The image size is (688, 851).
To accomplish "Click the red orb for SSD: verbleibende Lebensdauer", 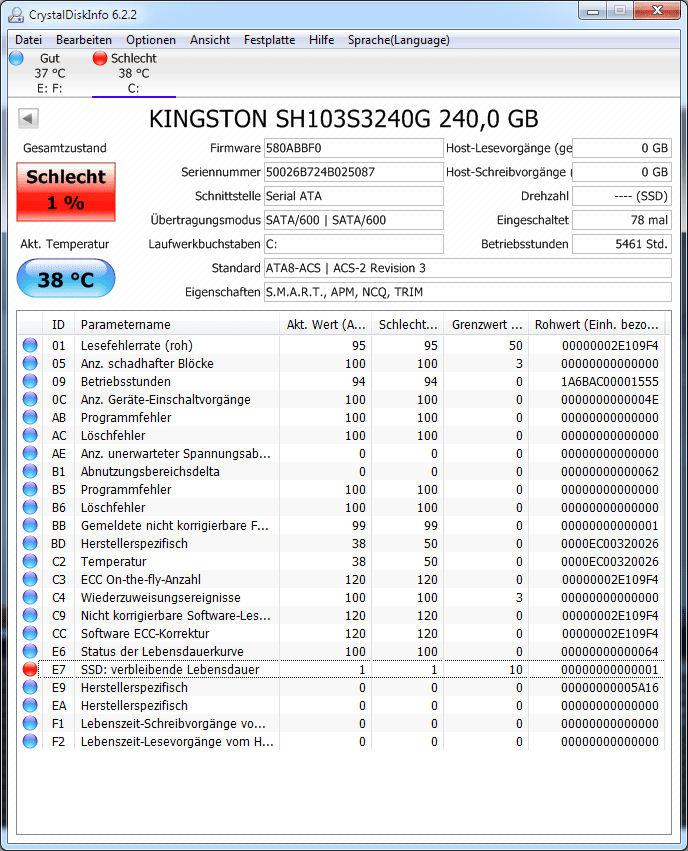I will click(x=30, y=669).
